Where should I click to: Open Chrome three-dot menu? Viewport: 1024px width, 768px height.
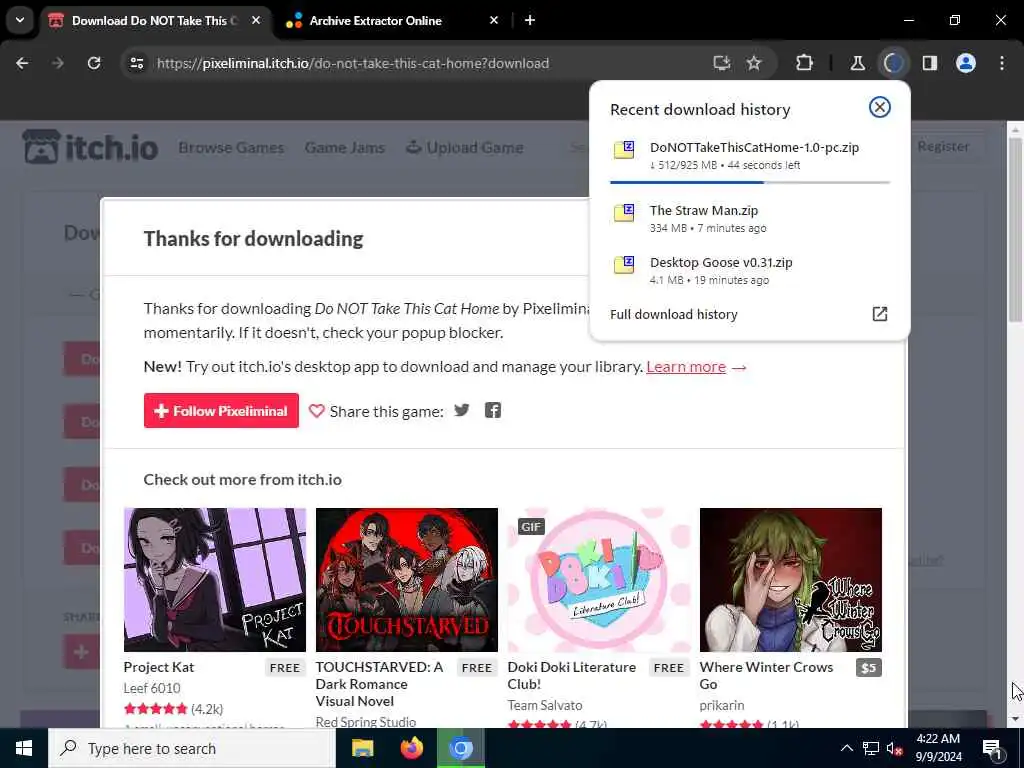pyautogui.click(x=1001, y=63)
